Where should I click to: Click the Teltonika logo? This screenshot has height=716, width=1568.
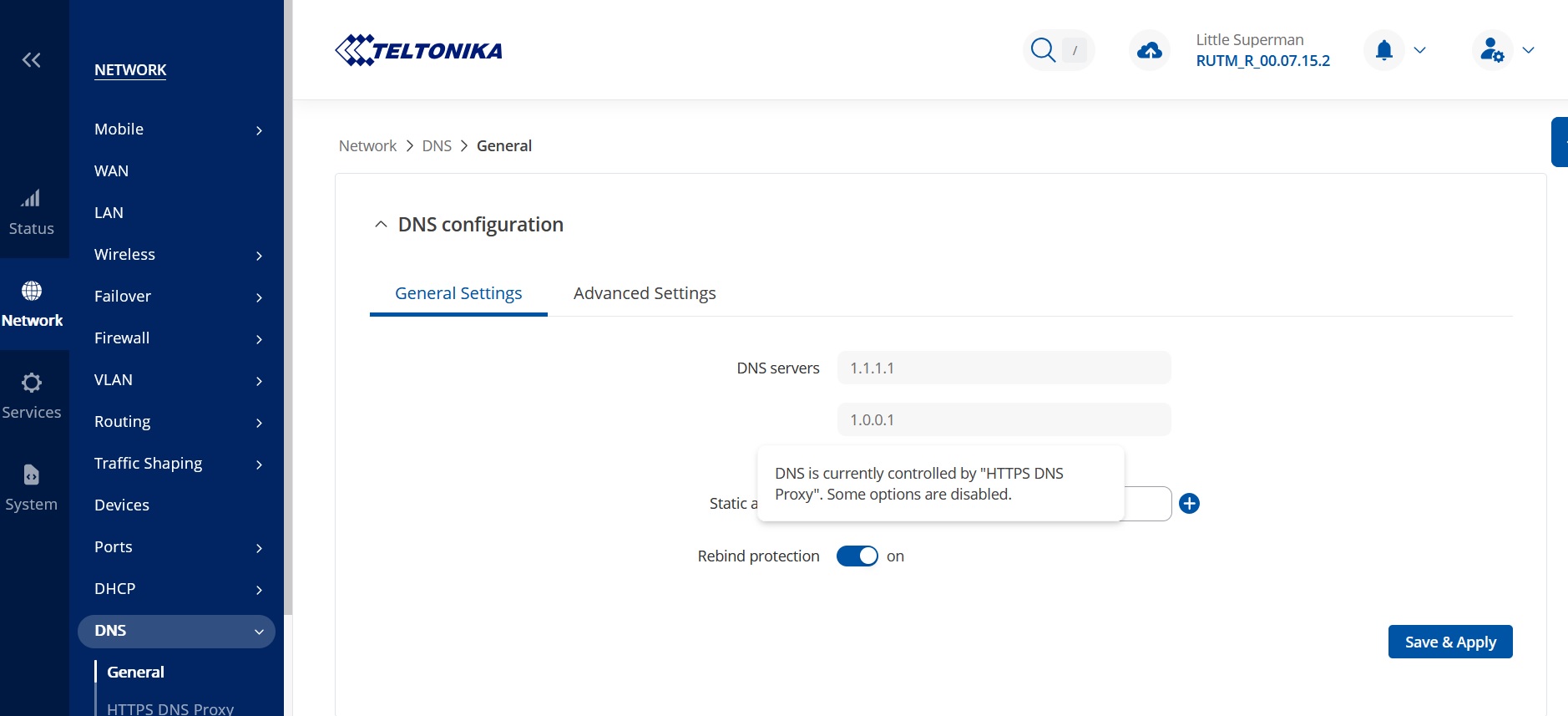click(x=418, y=50)
